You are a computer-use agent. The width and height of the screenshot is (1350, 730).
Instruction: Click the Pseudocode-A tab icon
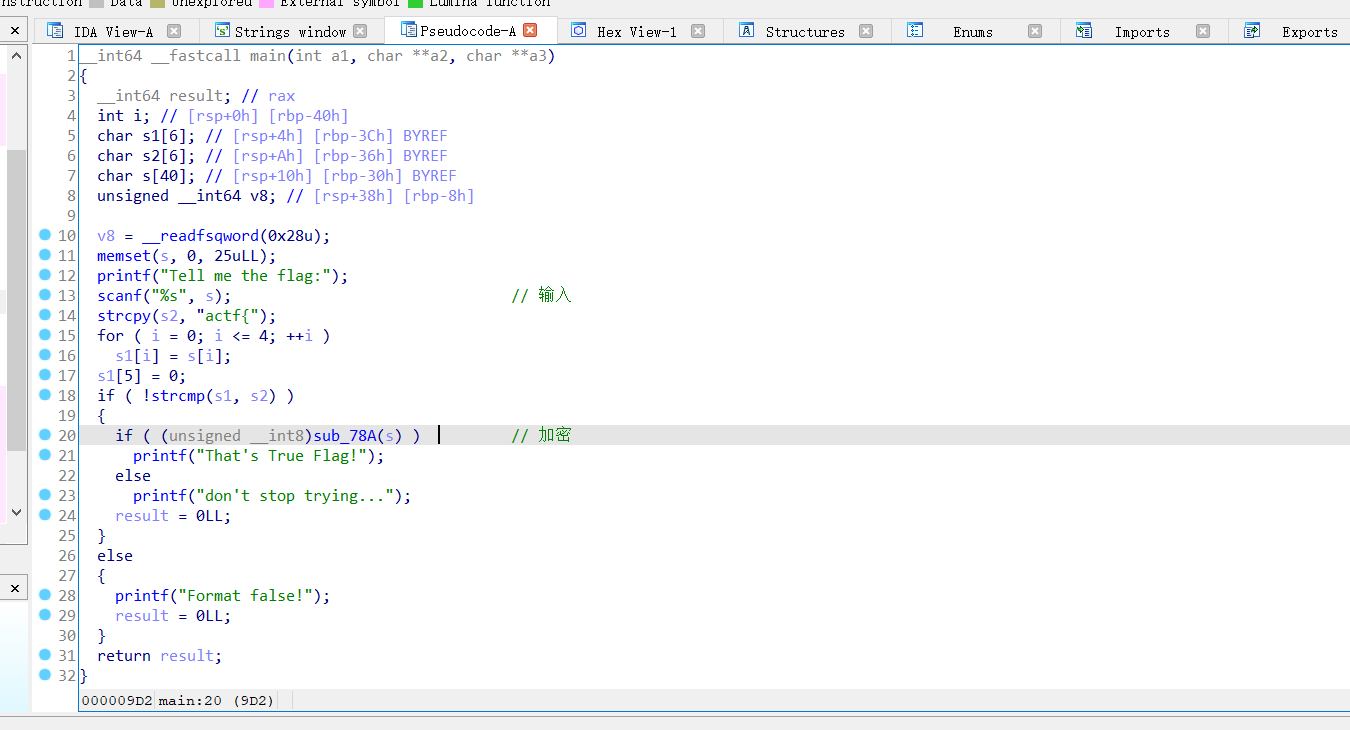[408, 30]
